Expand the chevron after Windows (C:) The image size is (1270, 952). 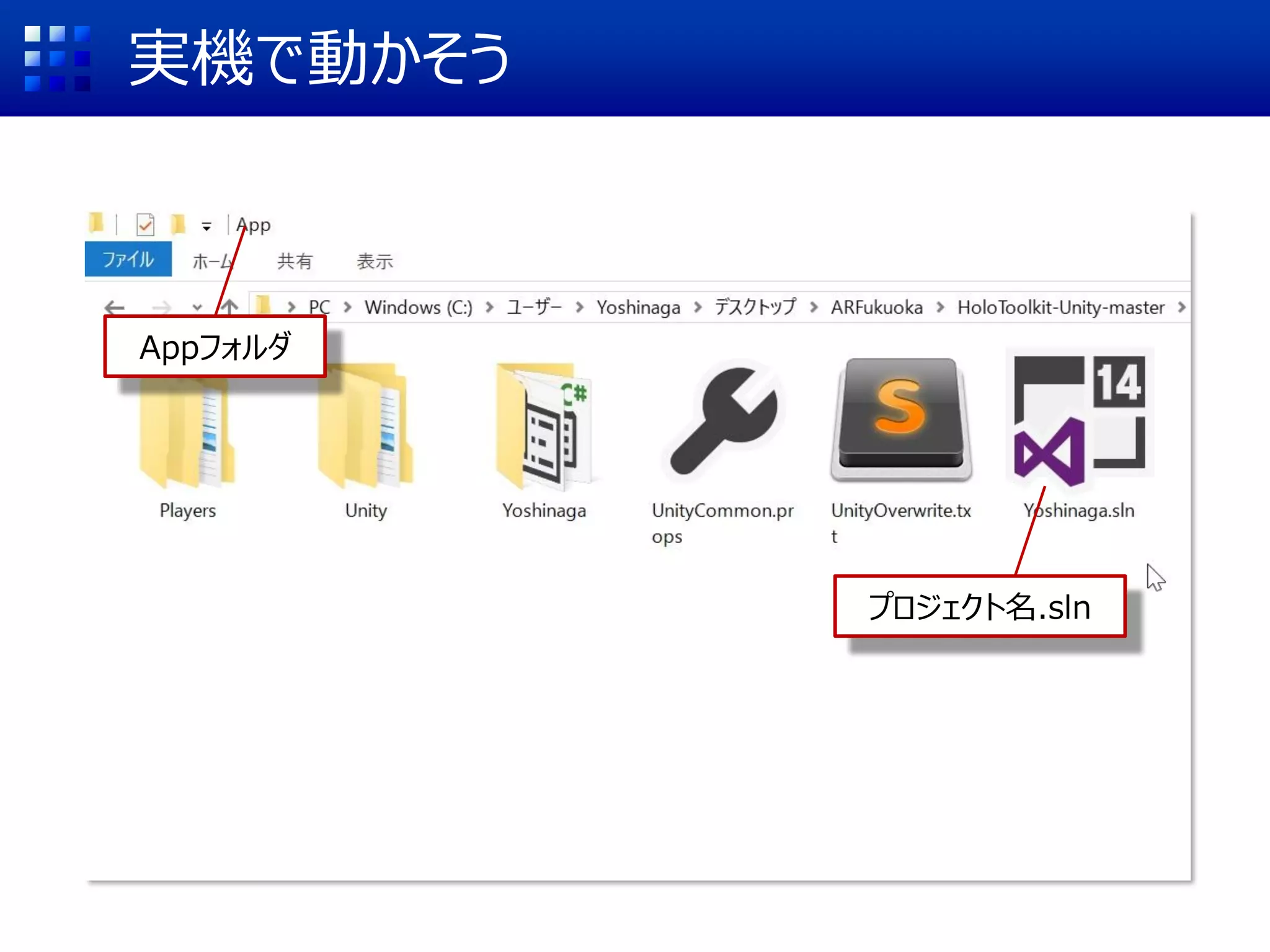(x=490, y=307)
